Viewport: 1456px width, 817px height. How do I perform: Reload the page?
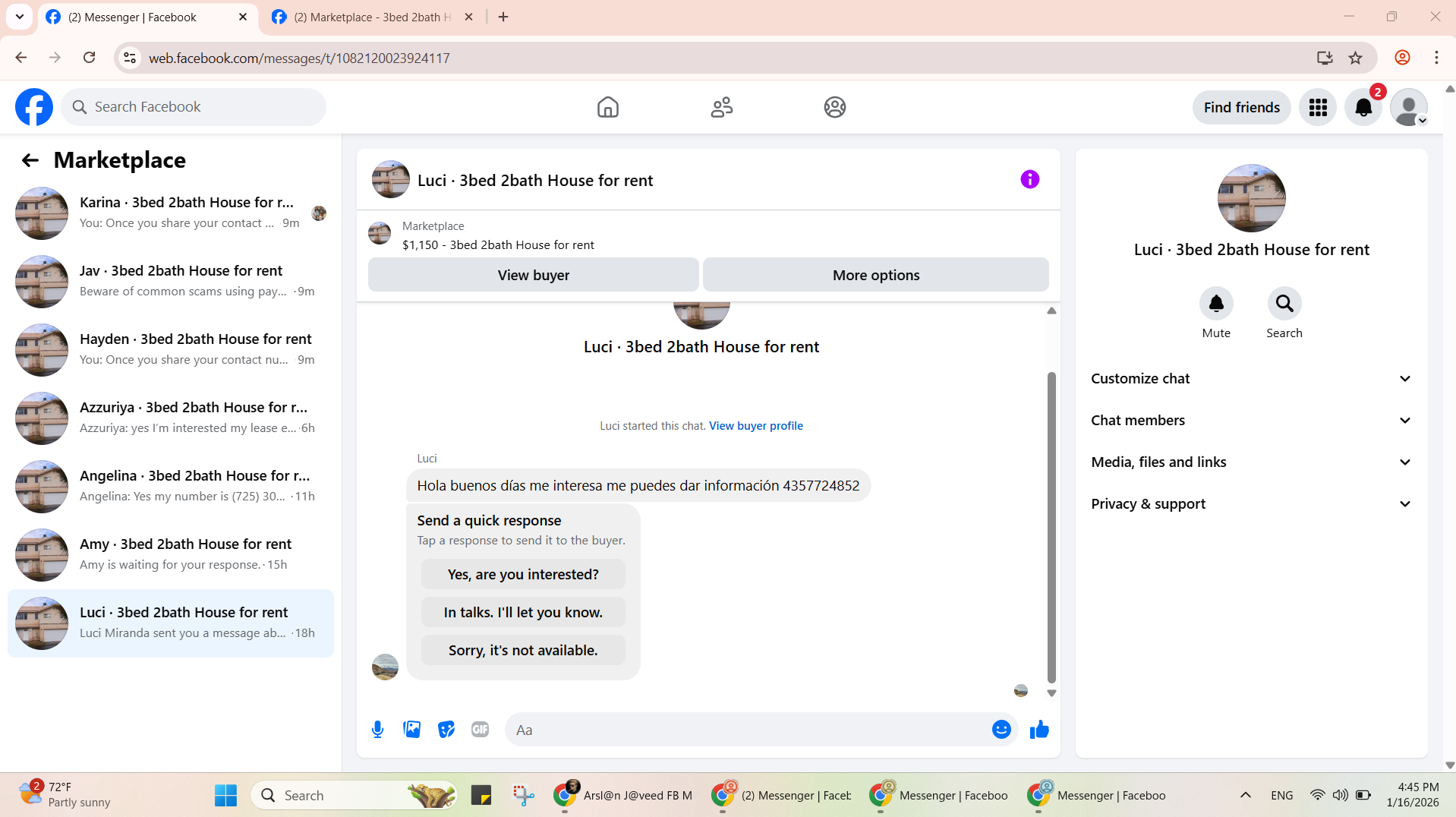point(89,58)
